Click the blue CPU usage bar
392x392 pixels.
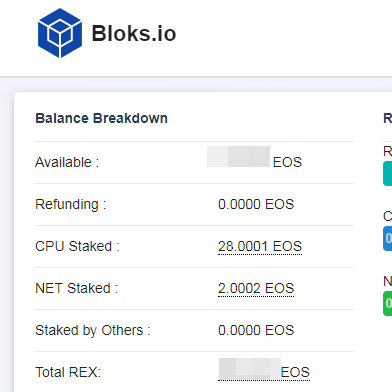[x=387, y=238]
